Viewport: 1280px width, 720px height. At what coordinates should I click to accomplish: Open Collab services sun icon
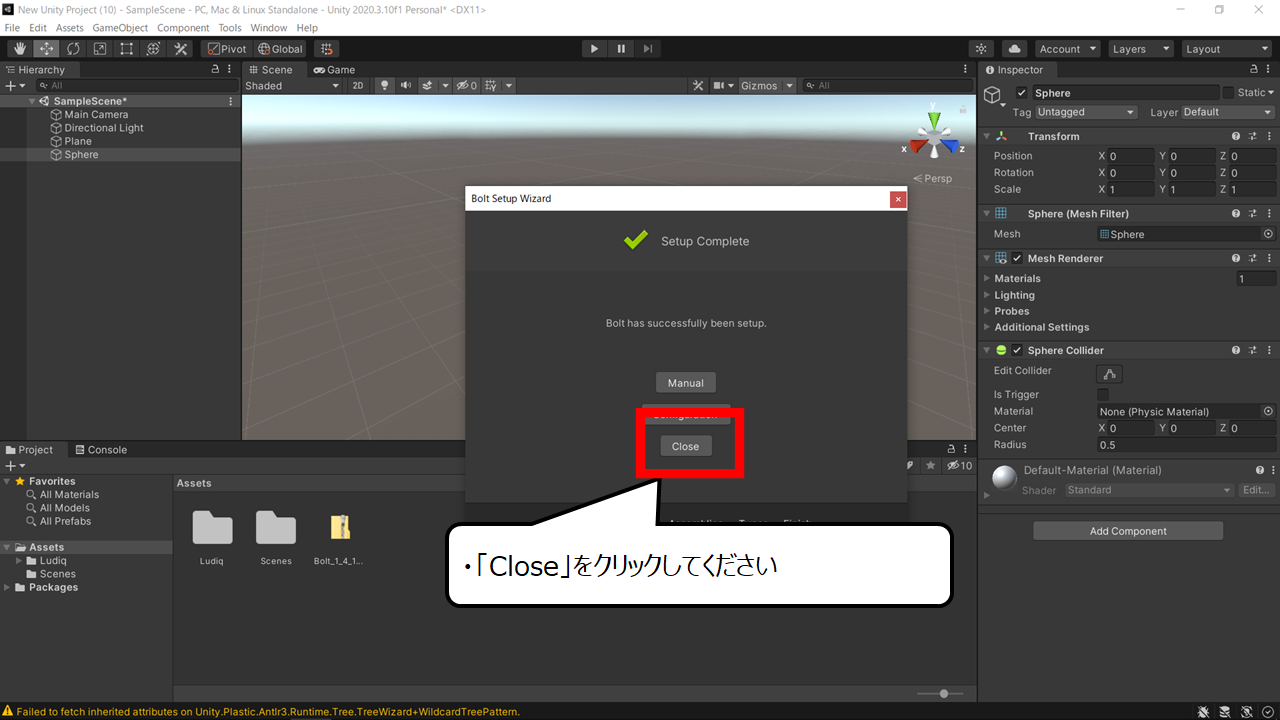tap(982, 49)
